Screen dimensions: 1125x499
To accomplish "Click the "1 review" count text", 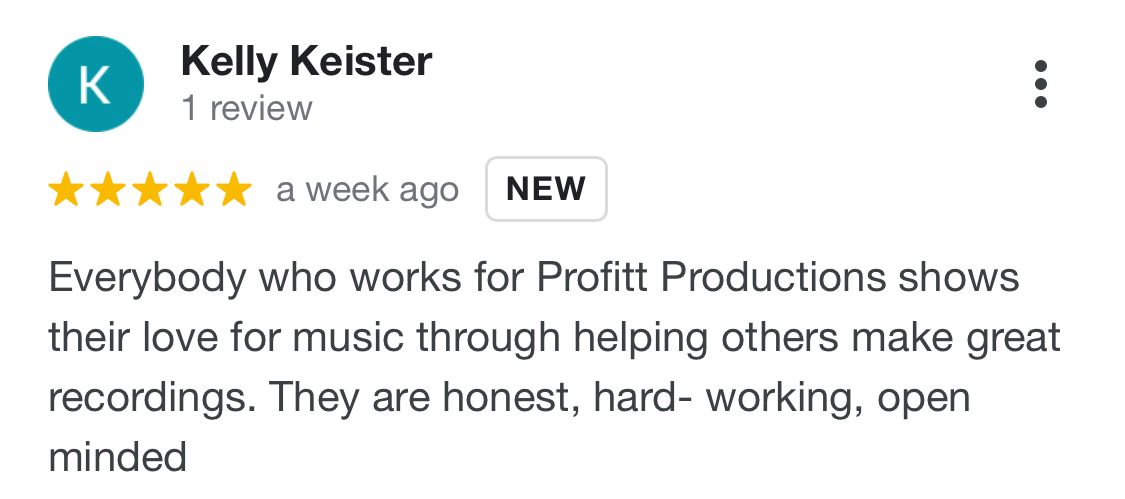I will [246, 108].
